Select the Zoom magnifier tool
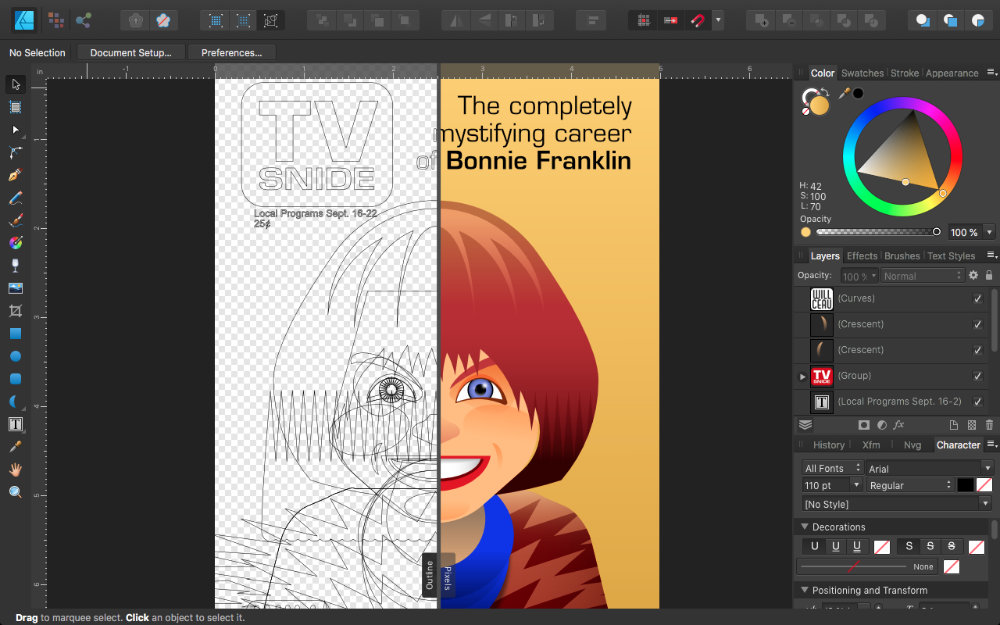 [15, 492]
